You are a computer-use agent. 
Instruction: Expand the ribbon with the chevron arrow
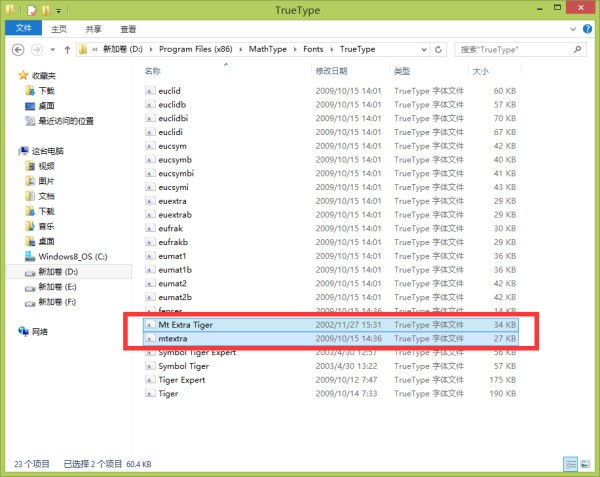574,29
